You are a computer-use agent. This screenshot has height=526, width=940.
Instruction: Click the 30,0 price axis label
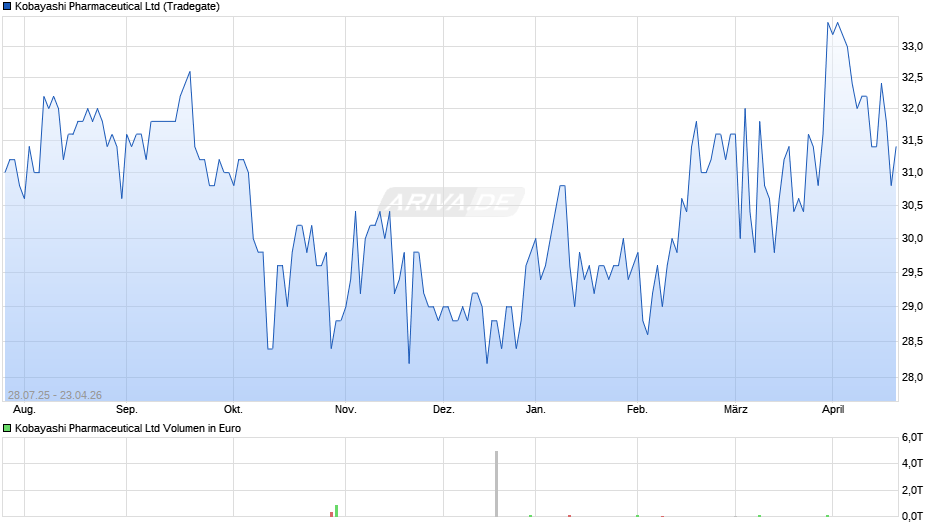[912, 238]
